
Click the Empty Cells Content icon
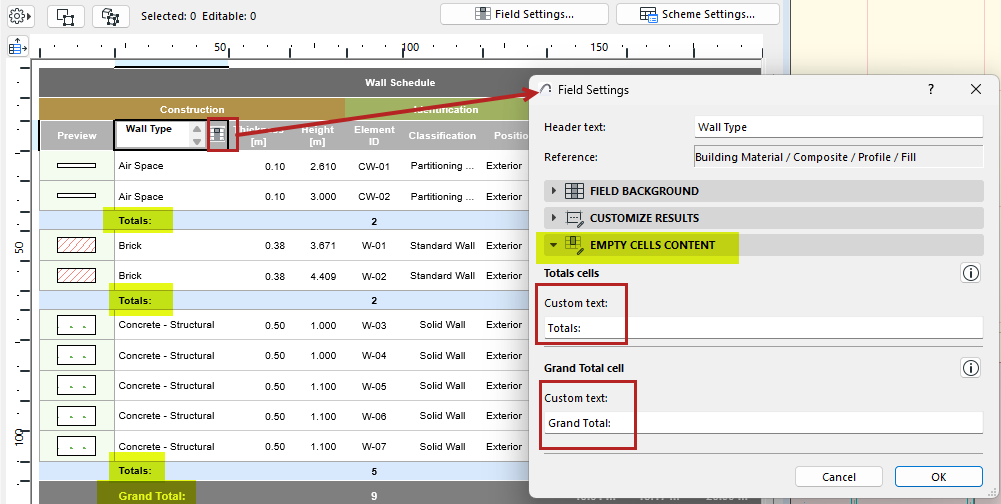click(575, 245)
